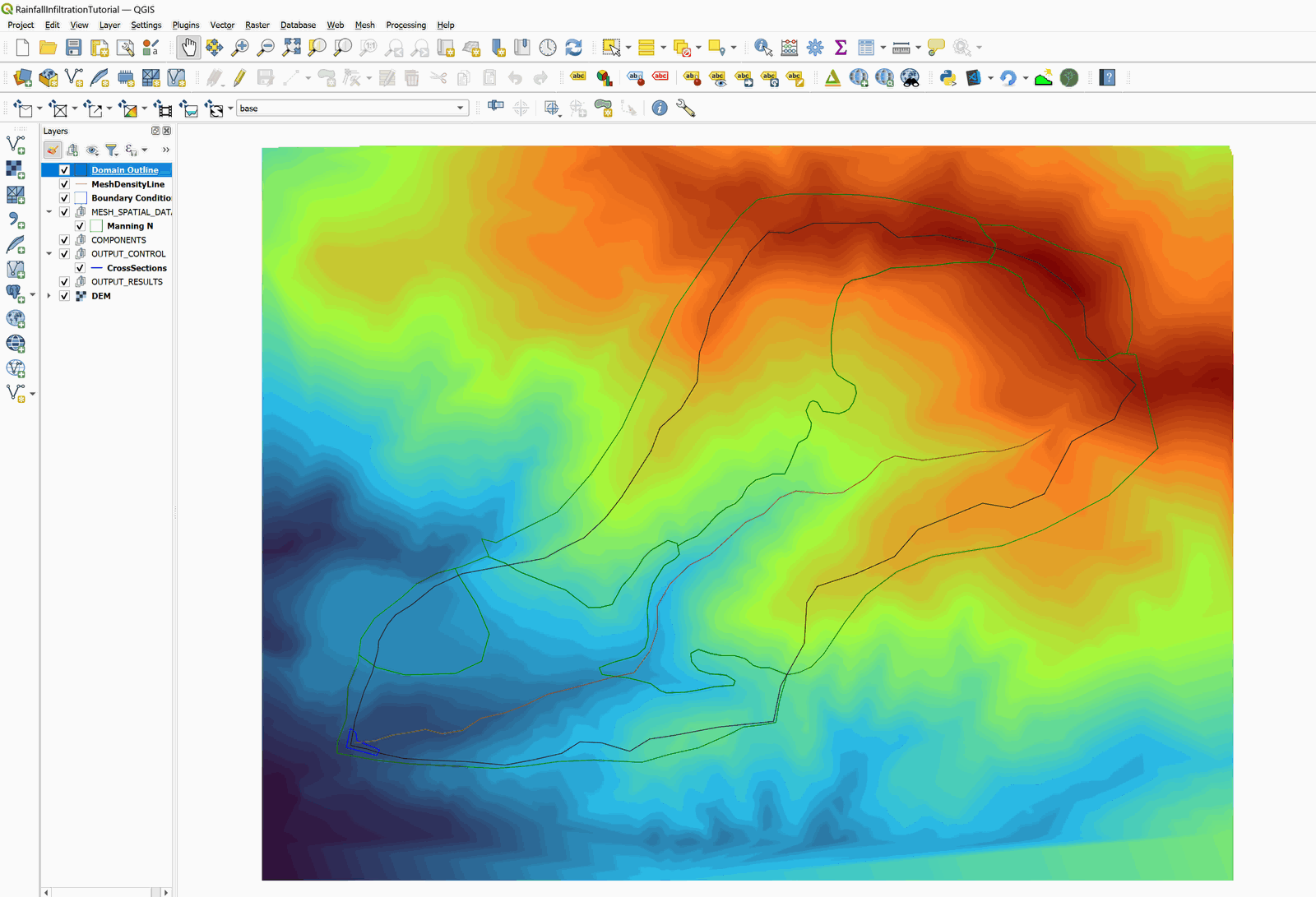This screenshot has width=1316, height=897.
Task: Open the Python console
Action: click(948, 78)
